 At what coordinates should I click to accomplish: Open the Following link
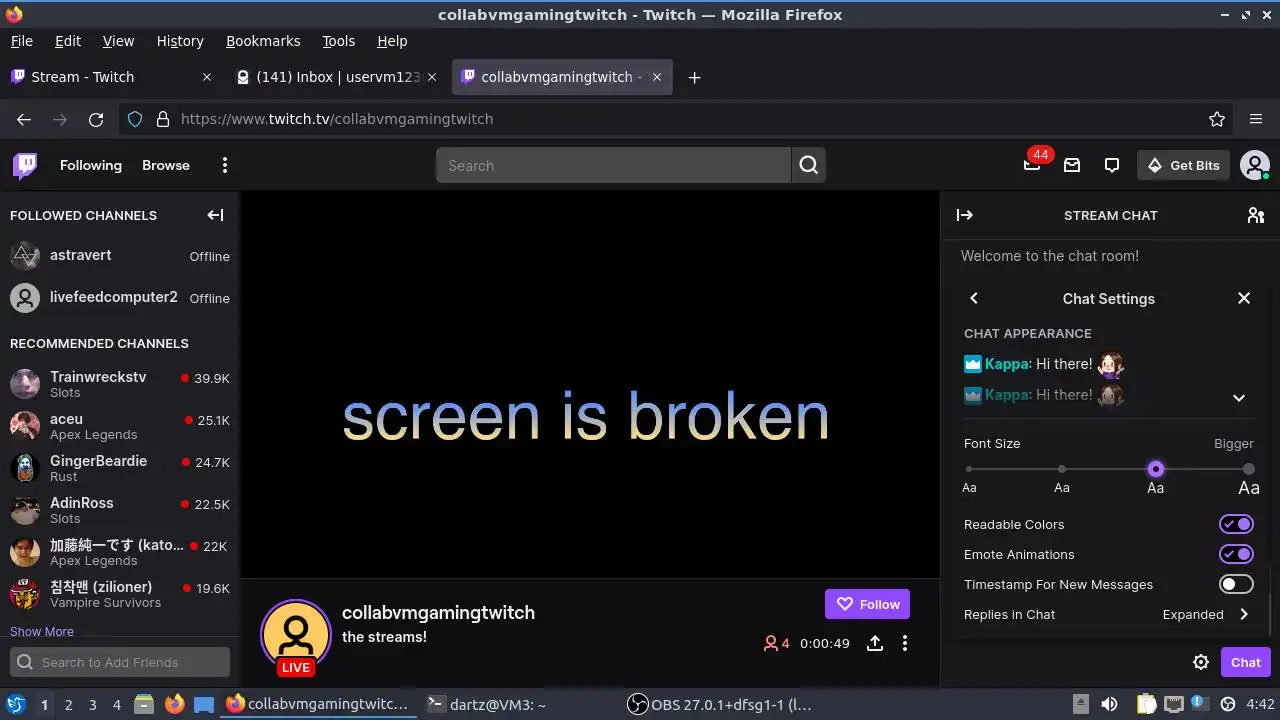click(91, 165)
